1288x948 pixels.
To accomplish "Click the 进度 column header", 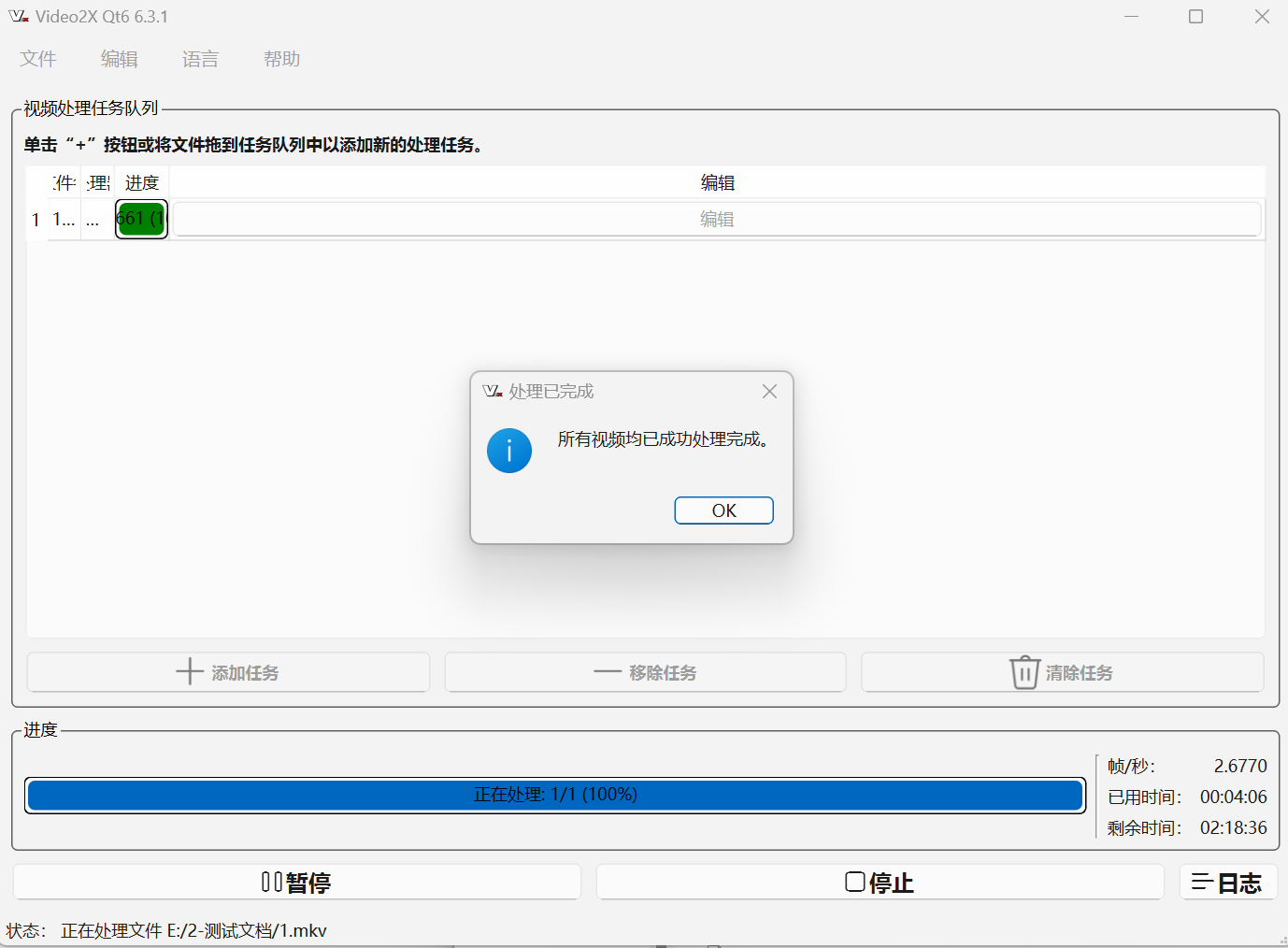I will (x=142, y=183).
